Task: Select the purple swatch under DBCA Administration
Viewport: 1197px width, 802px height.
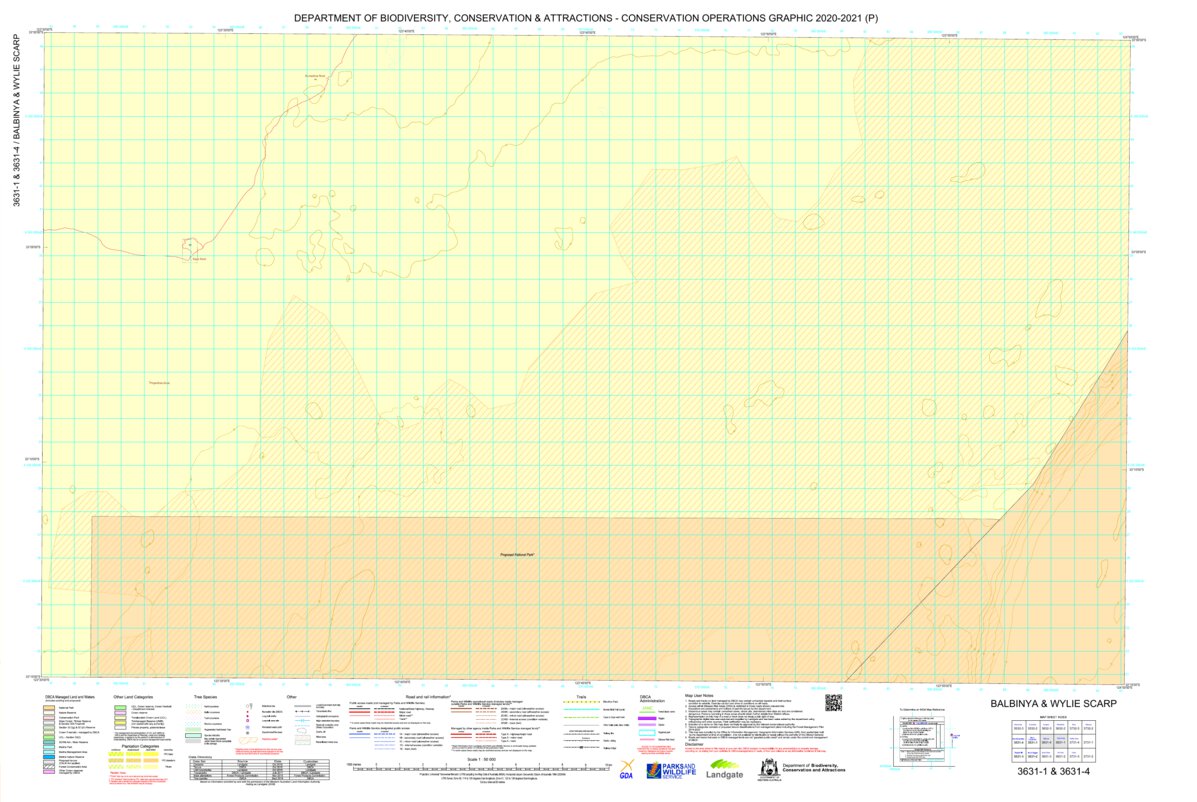Action: pos(647,718)
